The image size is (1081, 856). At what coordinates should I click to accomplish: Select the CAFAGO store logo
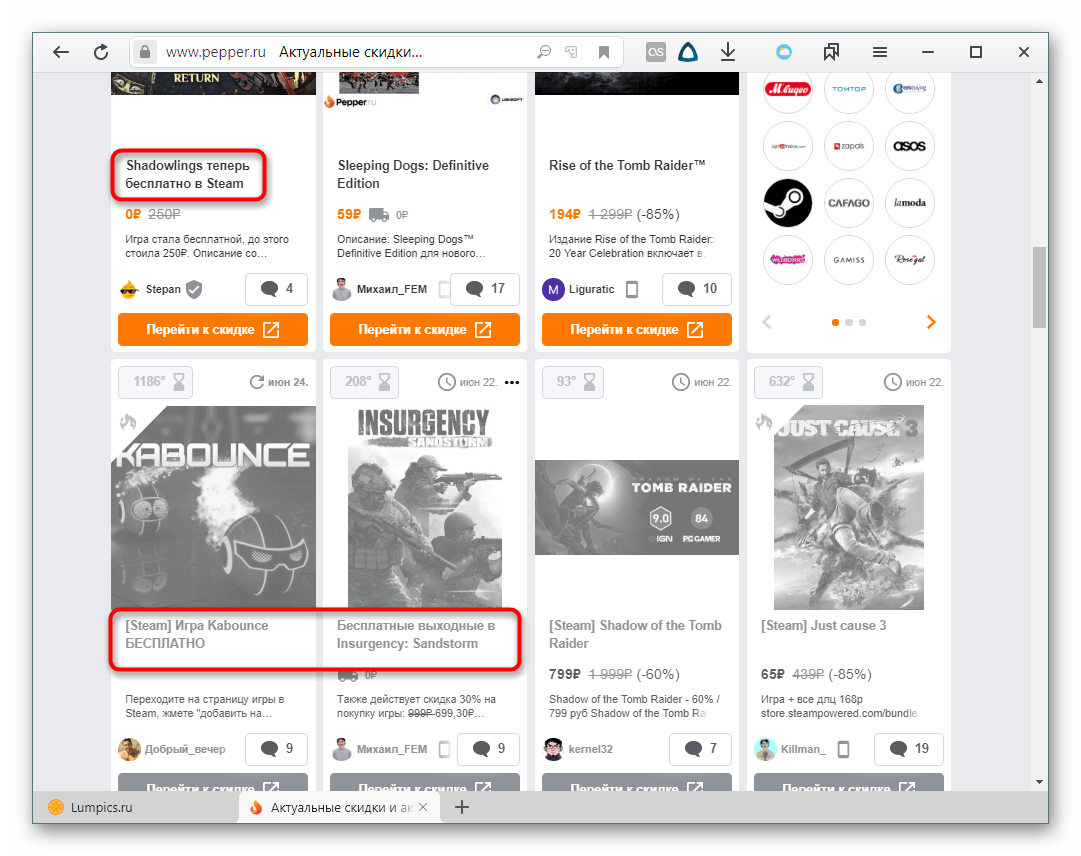coord(849,203)
